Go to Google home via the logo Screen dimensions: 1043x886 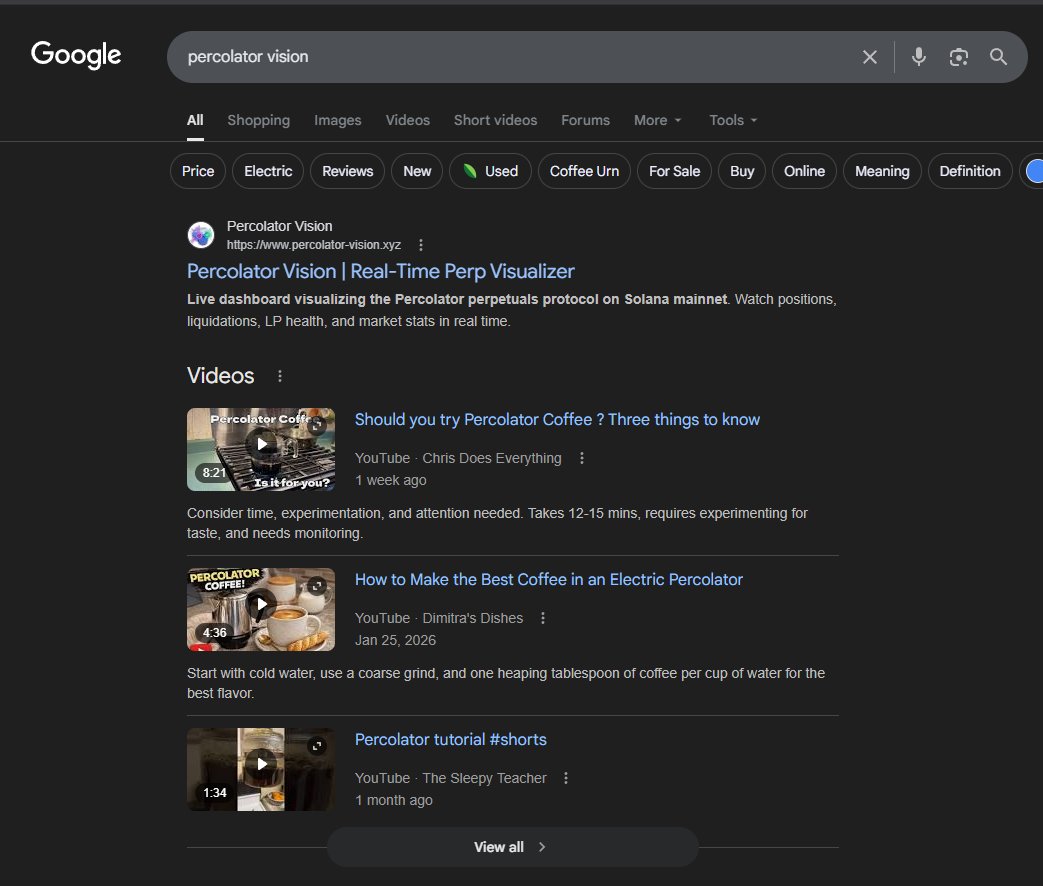coord(76,55)
